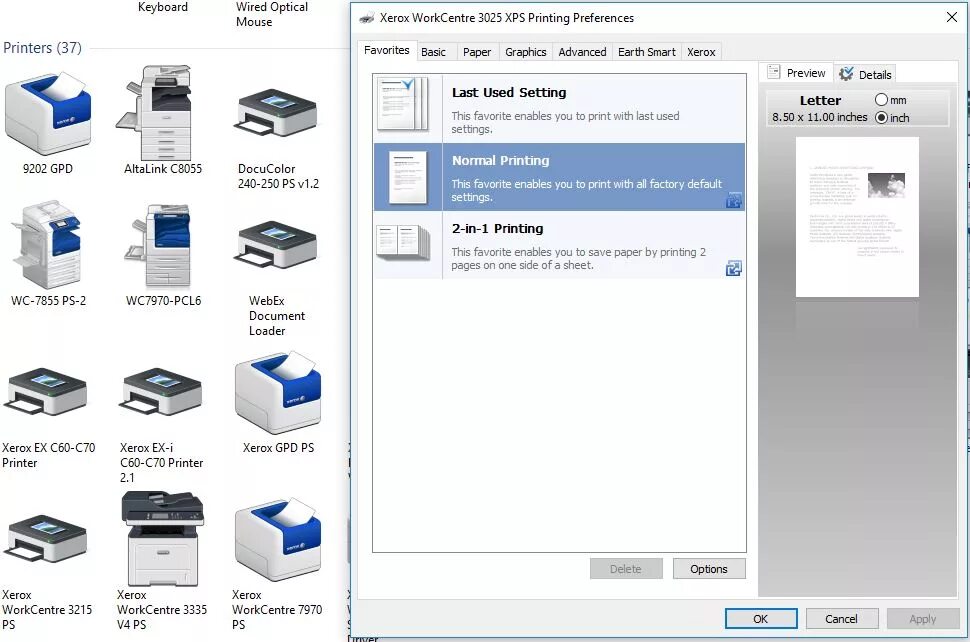Select the Xerox EX-i C60-C70 Printer 2.1 icon

[x=160, y=391]
